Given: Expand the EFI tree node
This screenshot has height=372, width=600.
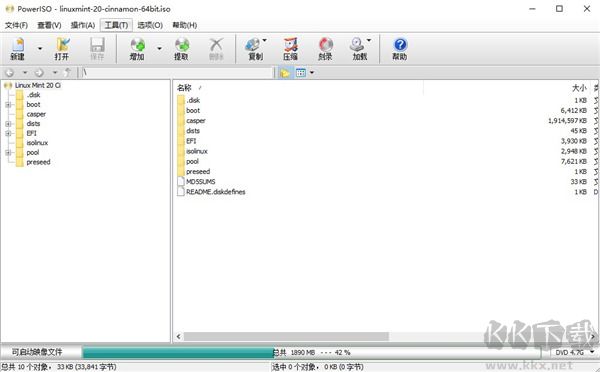Looking at the screenshot, I should pos(8,133).
